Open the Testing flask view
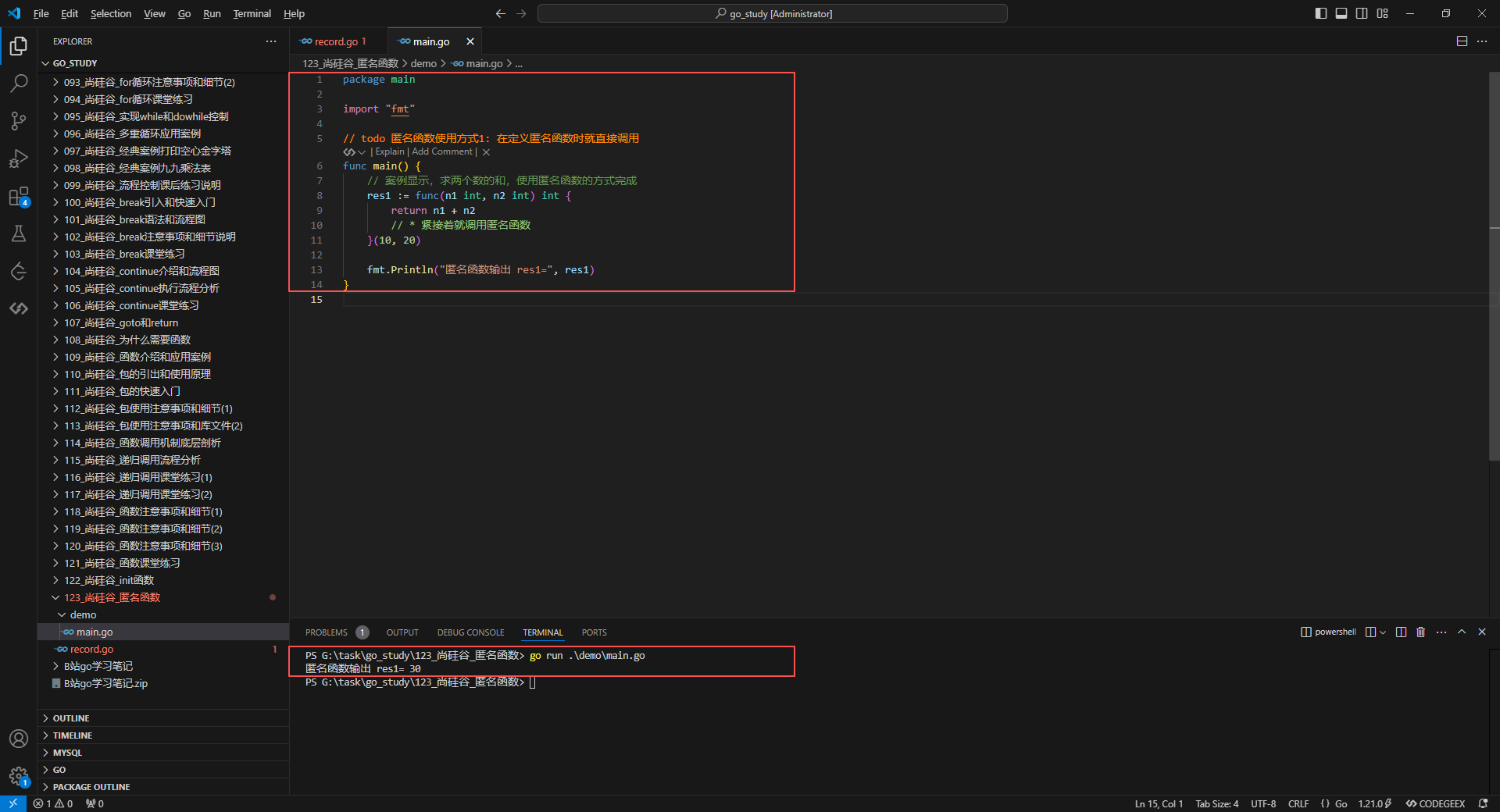The image size is (1500, 812). click(19, 233)
